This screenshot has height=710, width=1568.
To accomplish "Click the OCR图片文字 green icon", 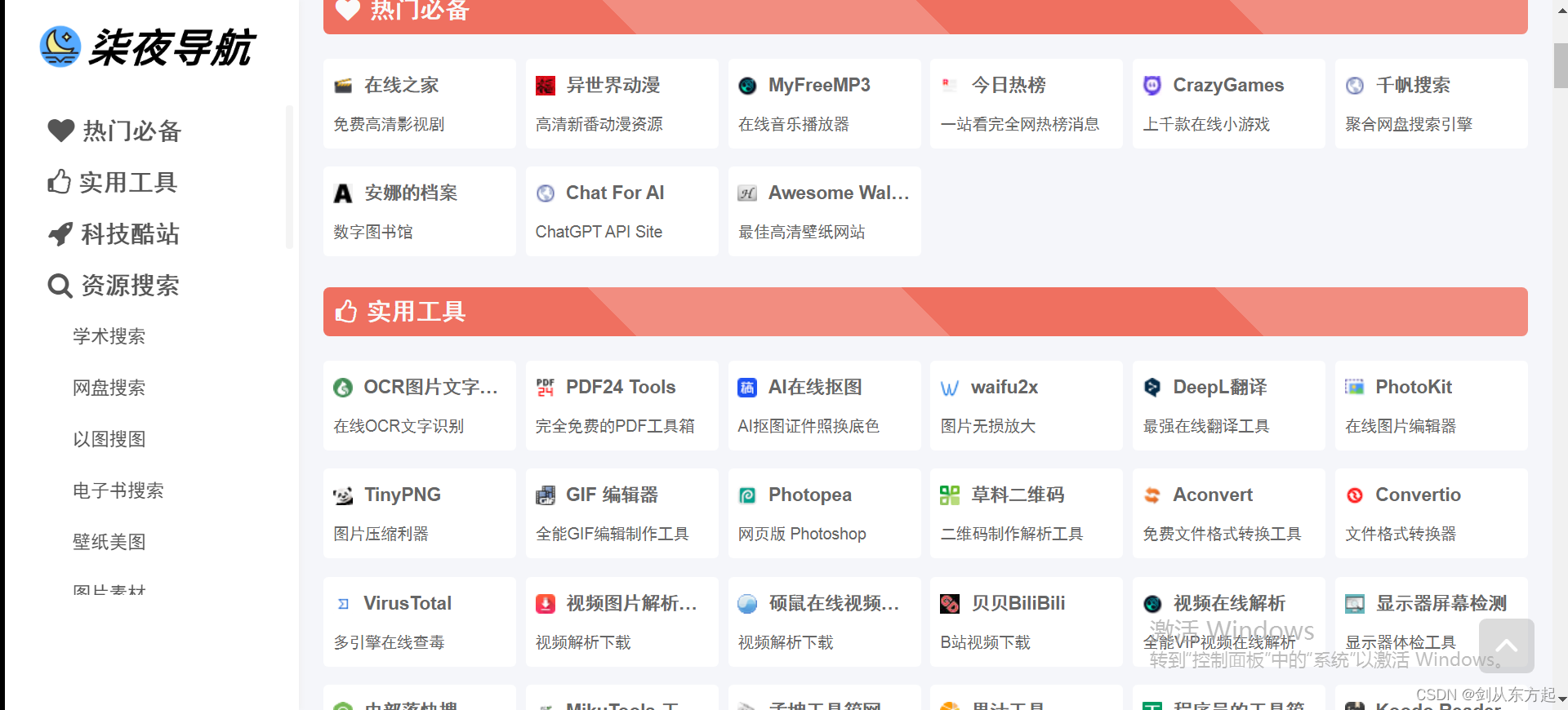I will tap(343, 388).
